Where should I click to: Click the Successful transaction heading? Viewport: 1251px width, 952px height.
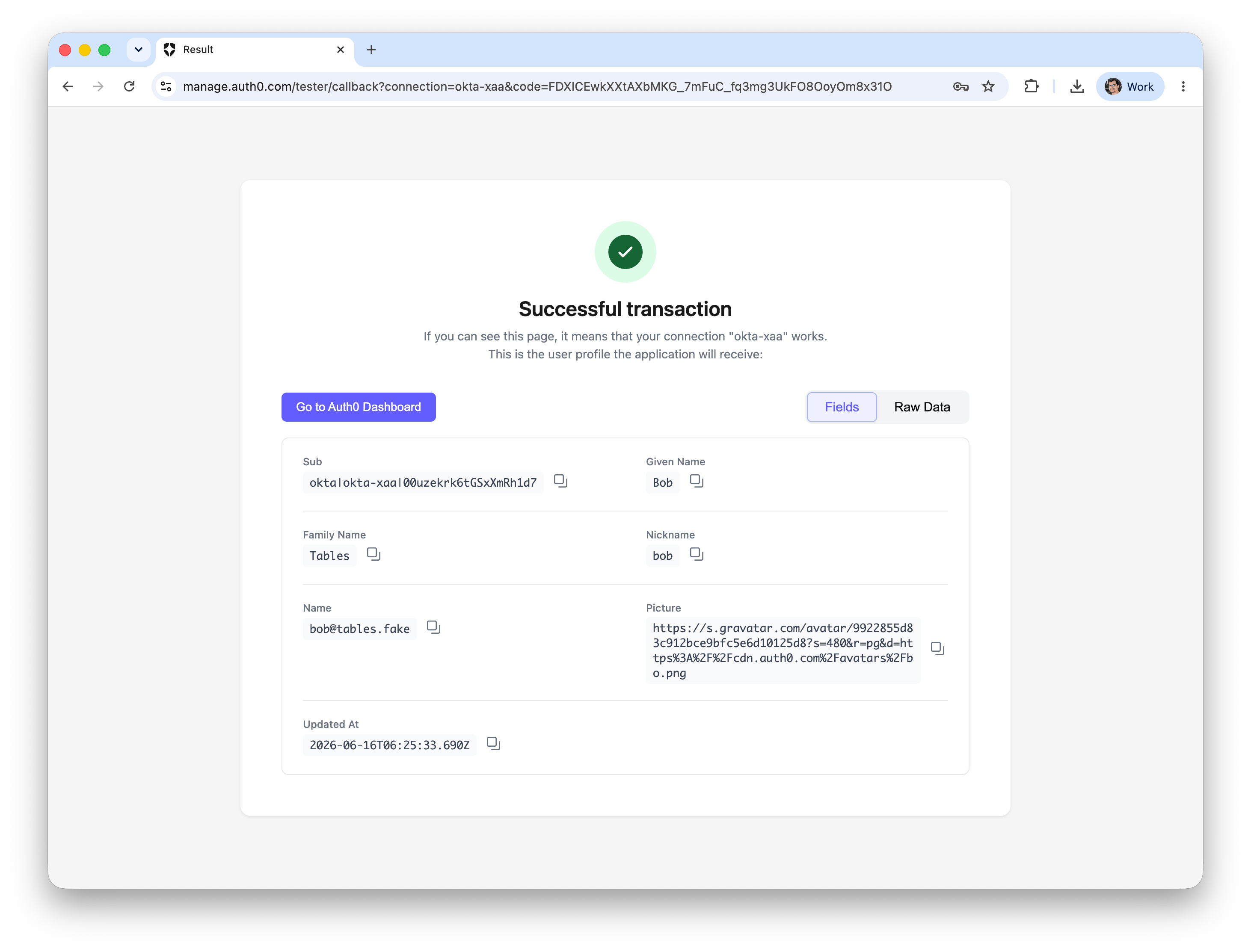point(625,309)
